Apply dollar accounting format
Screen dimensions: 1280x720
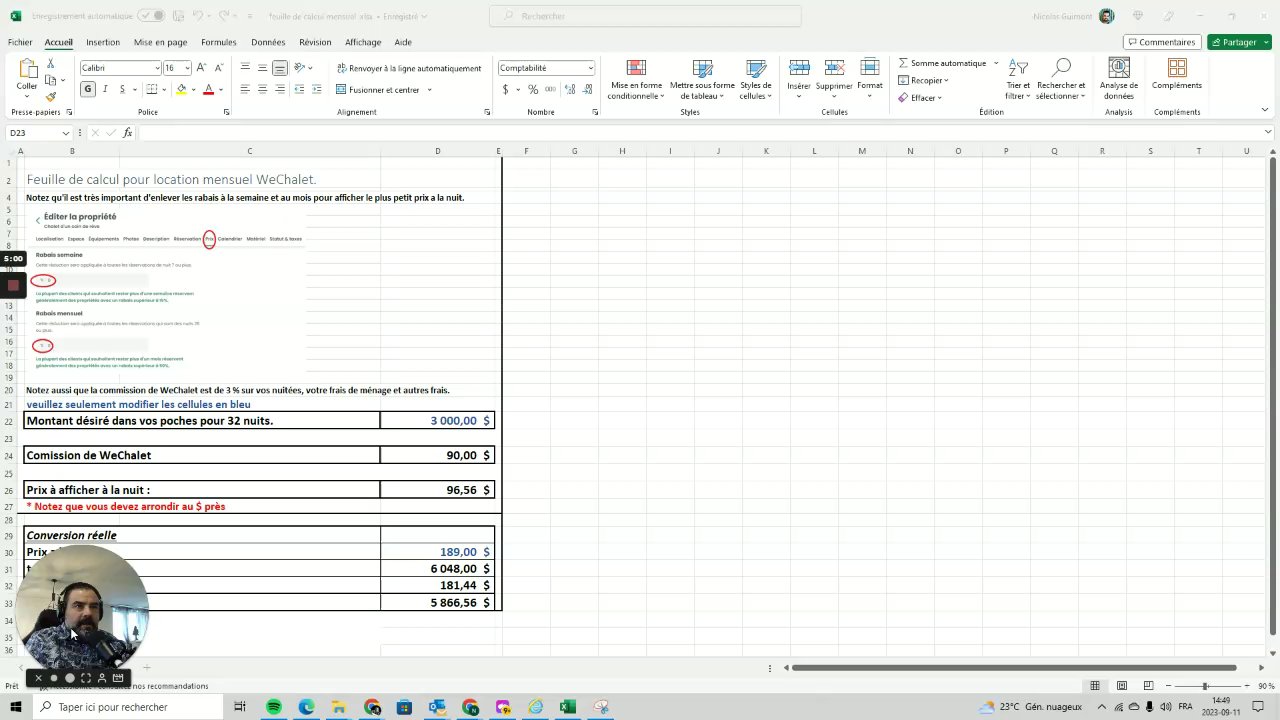(x=505, y=89)
